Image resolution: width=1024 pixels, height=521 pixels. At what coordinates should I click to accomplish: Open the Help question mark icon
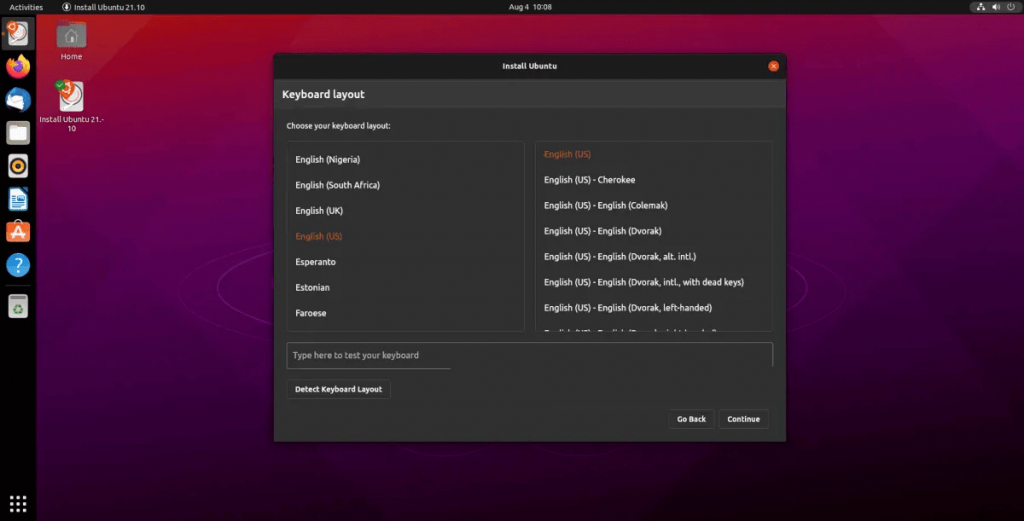tap(18, 265)
